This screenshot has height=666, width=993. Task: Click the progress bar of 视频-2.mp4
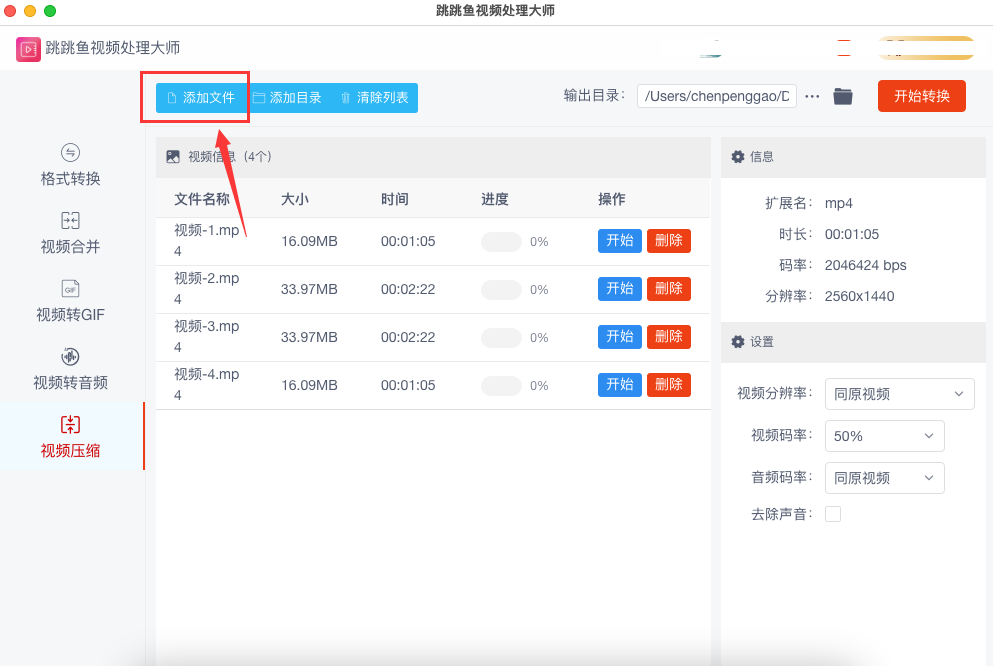[x=501, y=289]
